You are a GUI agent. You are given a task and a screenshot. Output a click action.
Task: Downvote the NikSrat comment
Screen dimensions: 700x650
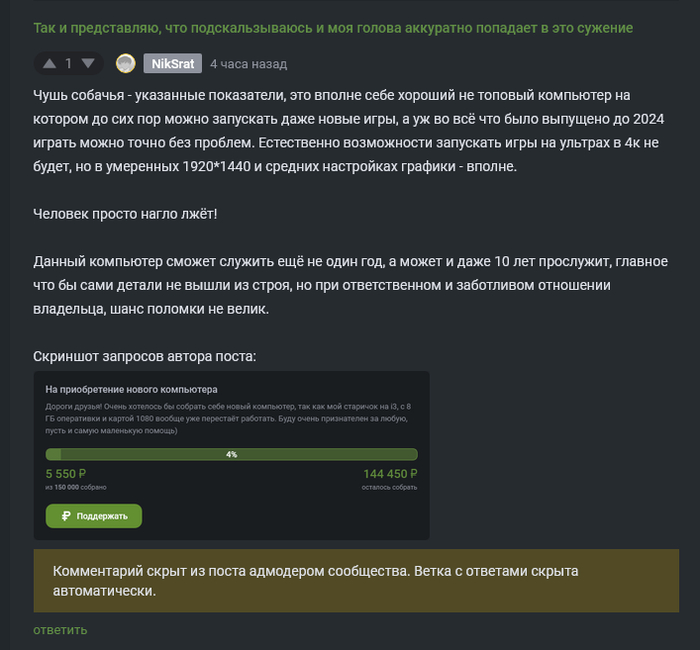(x=88, y=64)
